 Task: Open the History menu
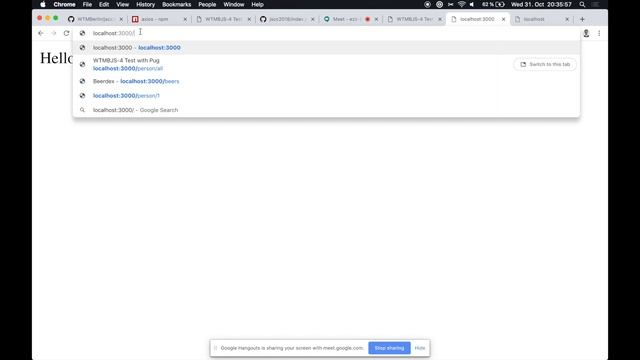pyautogui.click(x=145, y=4)
